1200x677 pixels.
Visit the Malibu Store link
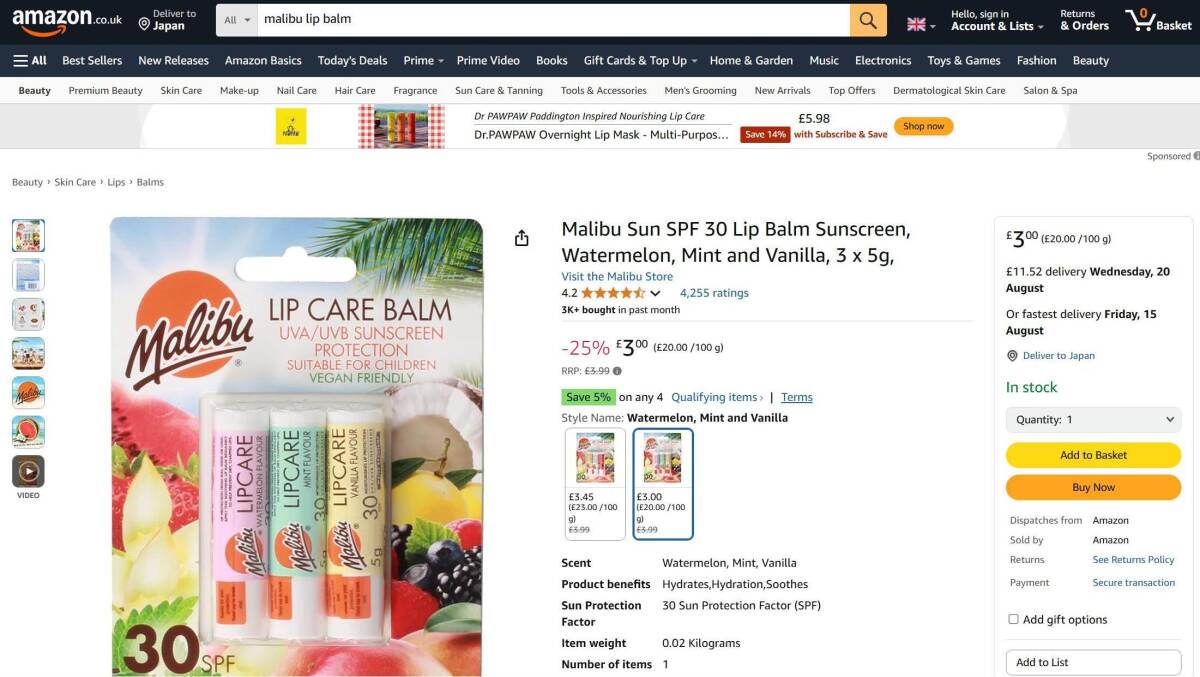[617, 276]
